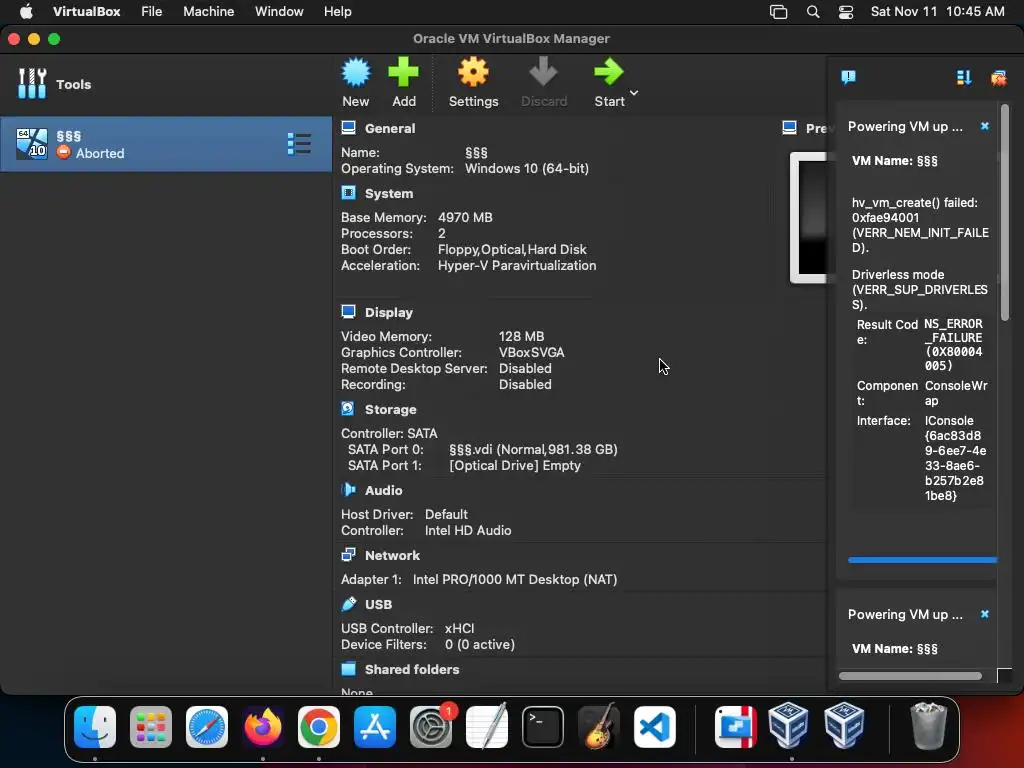This screenshot has width=1024, height=768.
Task: Open Control Center in menu bar
Action: pos(846,12)
